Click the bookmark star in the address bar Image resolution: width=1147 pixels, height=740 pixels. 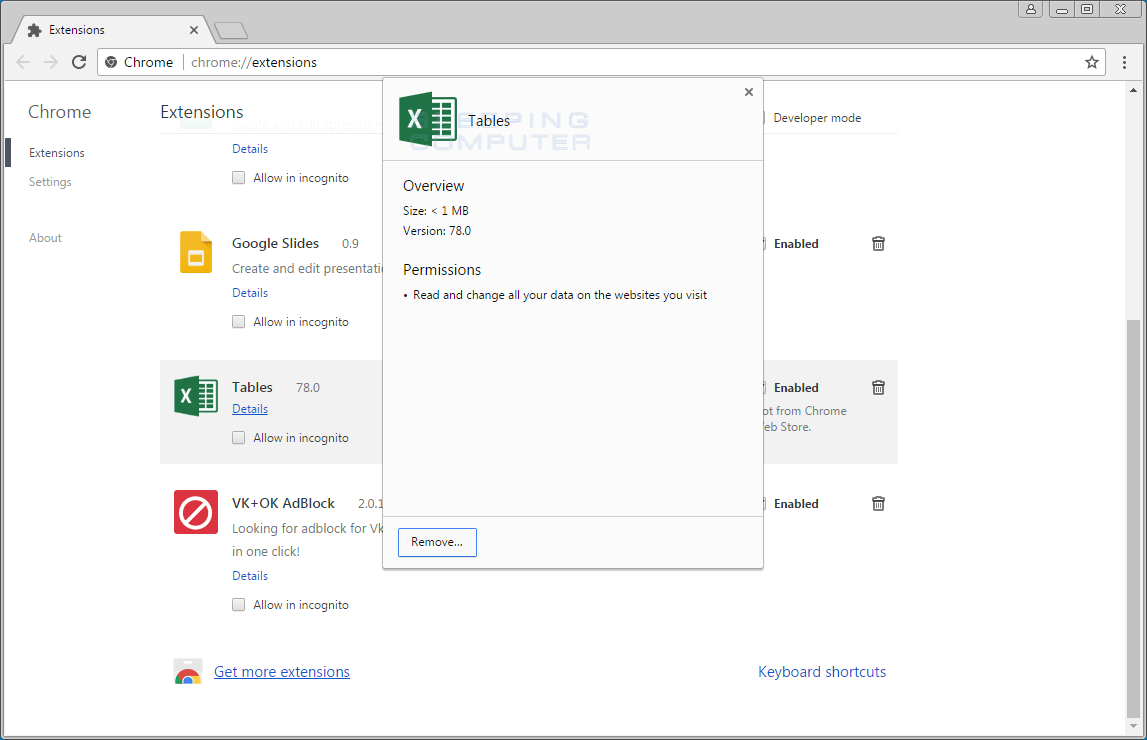(1092, 62)
